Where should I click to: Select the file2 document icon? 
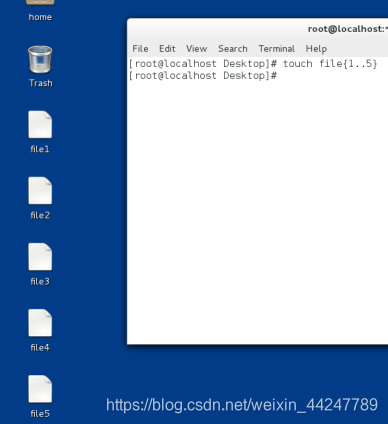(x=40, y=191)
